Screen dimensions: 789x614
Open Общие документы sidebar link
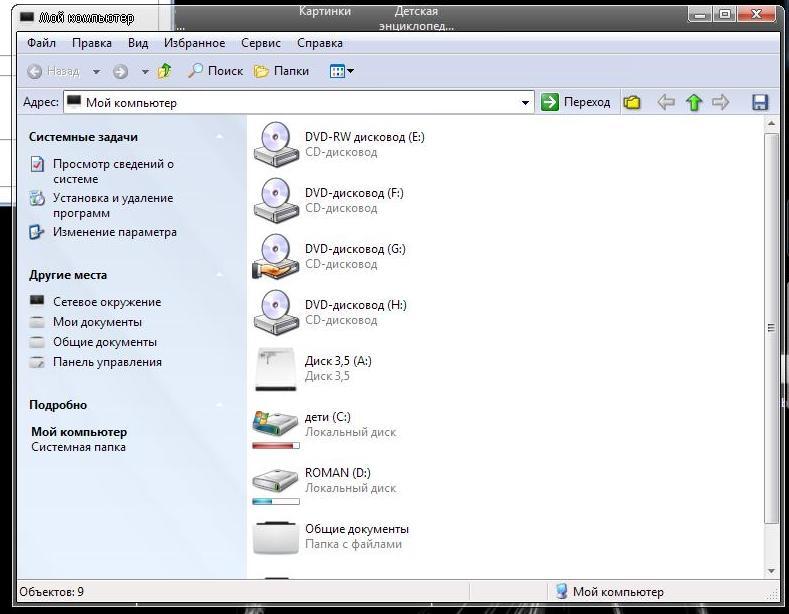(105, 342)
